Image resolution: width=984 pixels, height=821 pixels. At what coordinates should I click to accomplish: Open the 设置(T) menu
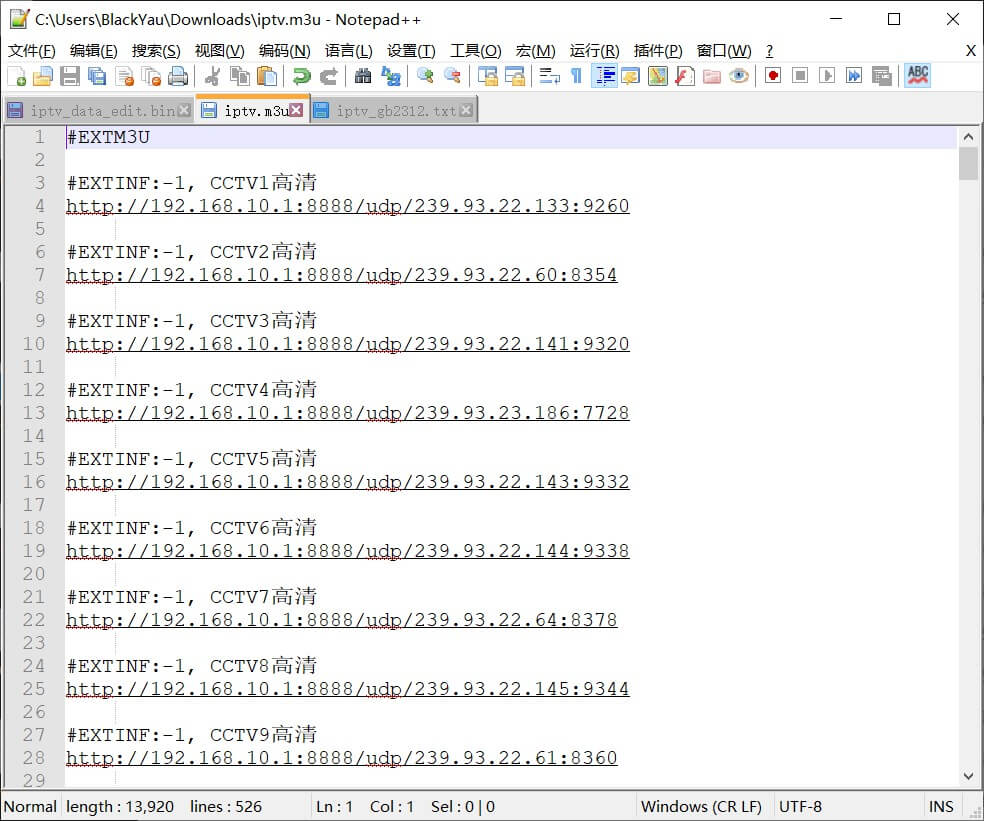[x=411, y=51]
